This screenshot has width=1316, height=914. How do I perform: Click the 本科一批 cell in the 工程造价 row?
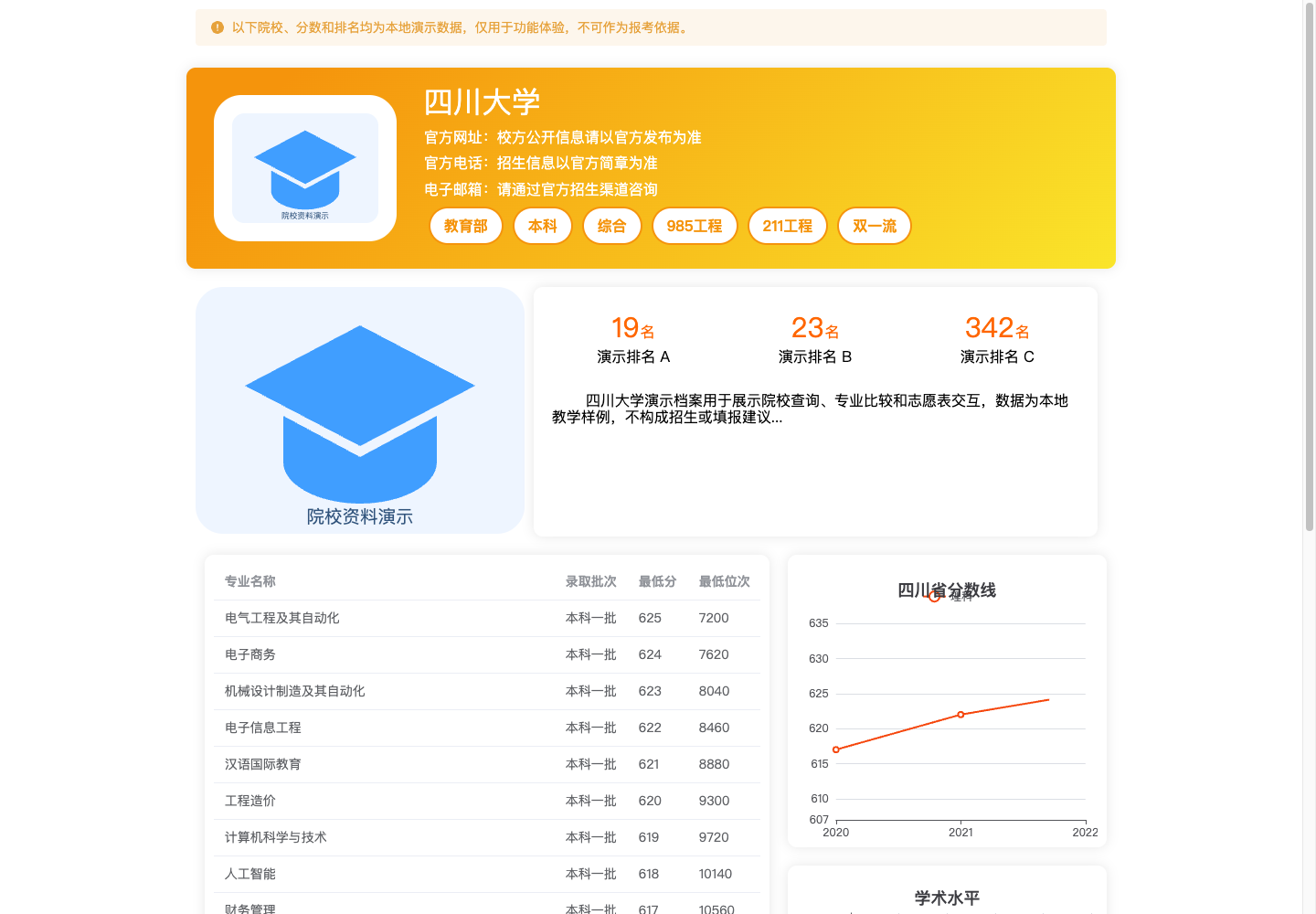pos(591,801)
